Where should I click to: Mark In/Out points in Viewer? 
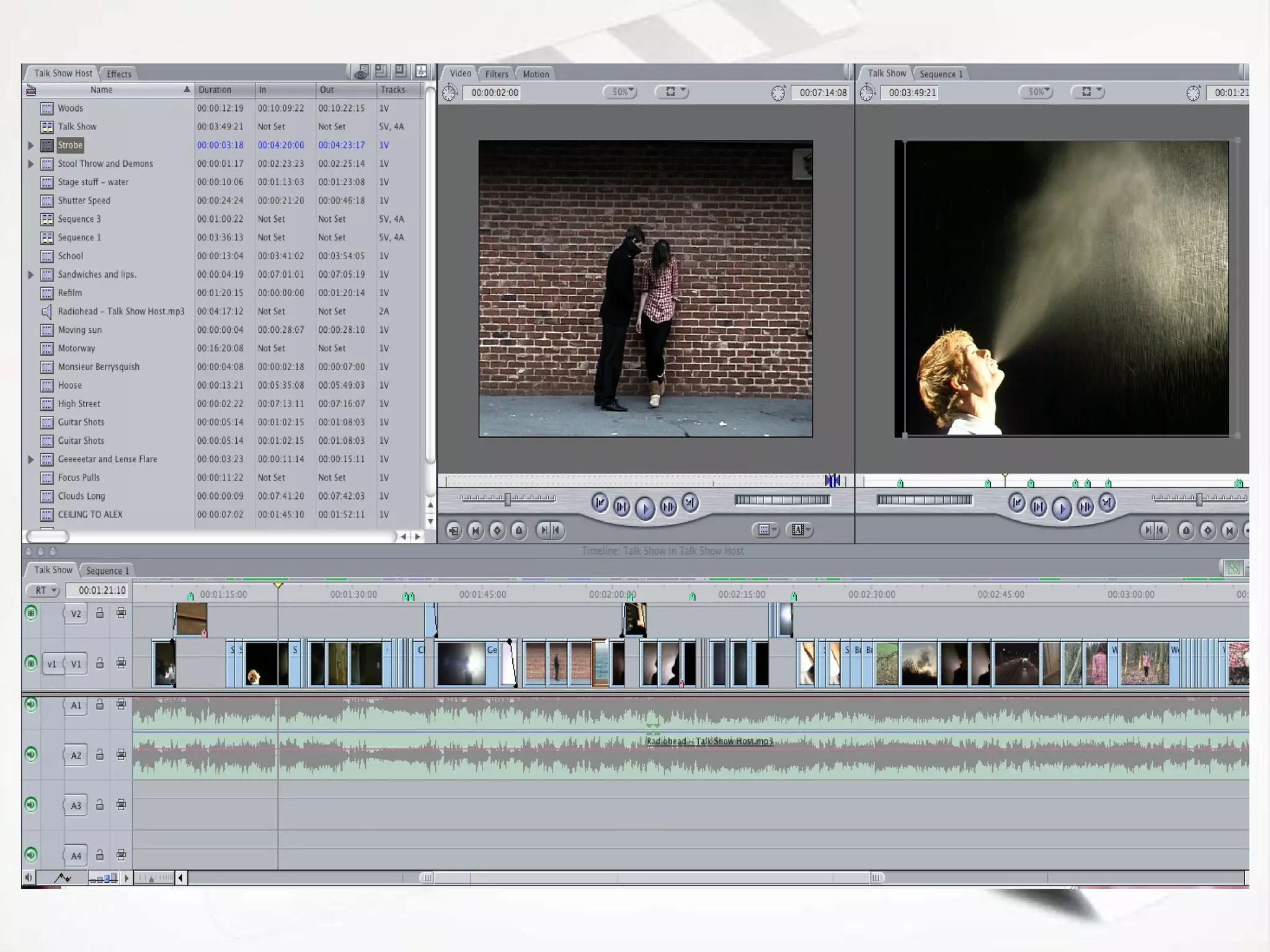click(x=549, y=530)
